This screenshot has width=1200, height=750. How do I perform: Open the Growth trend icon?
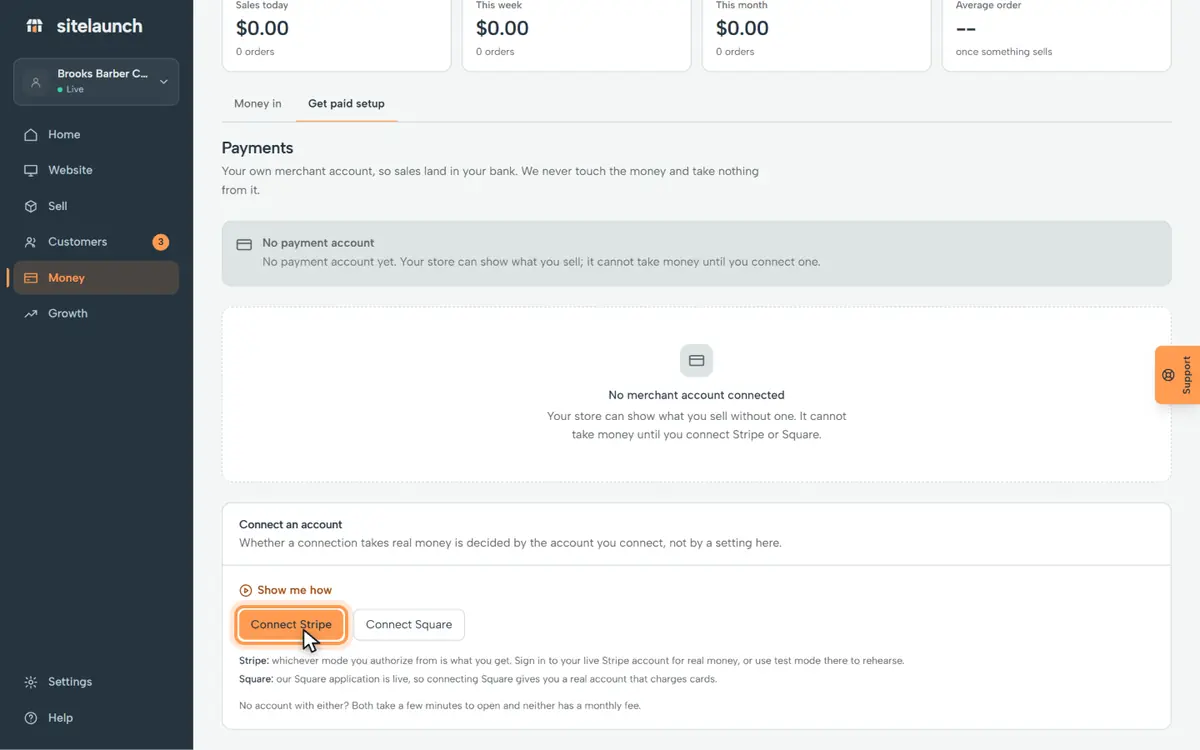pos(31,314)
